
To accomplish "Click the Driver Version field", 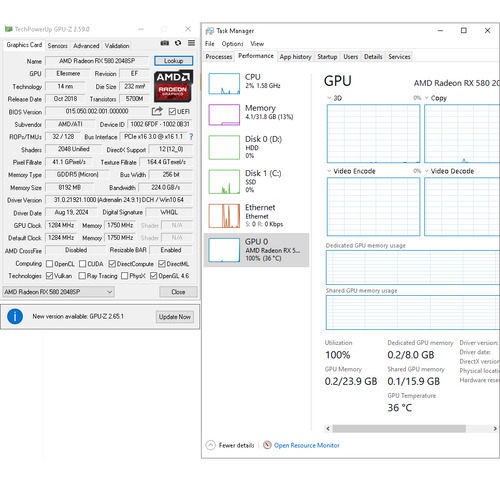I will pyautogui.click(x=119, y=200).
